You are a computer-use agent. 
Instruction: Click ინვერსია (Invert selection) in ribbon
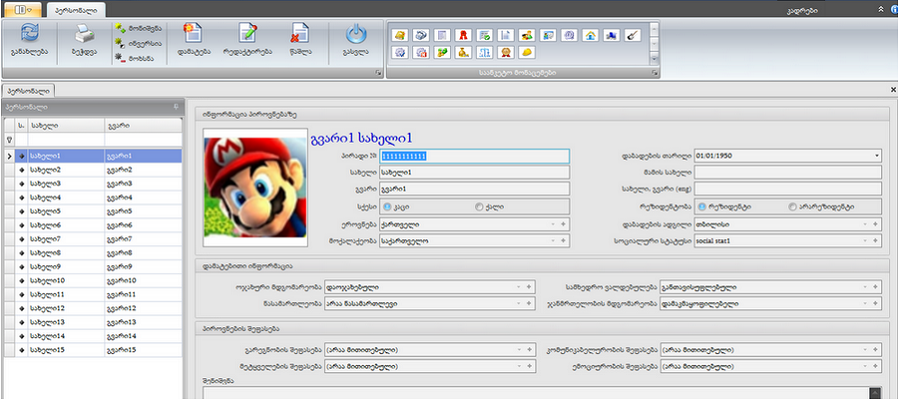point(133,44)
